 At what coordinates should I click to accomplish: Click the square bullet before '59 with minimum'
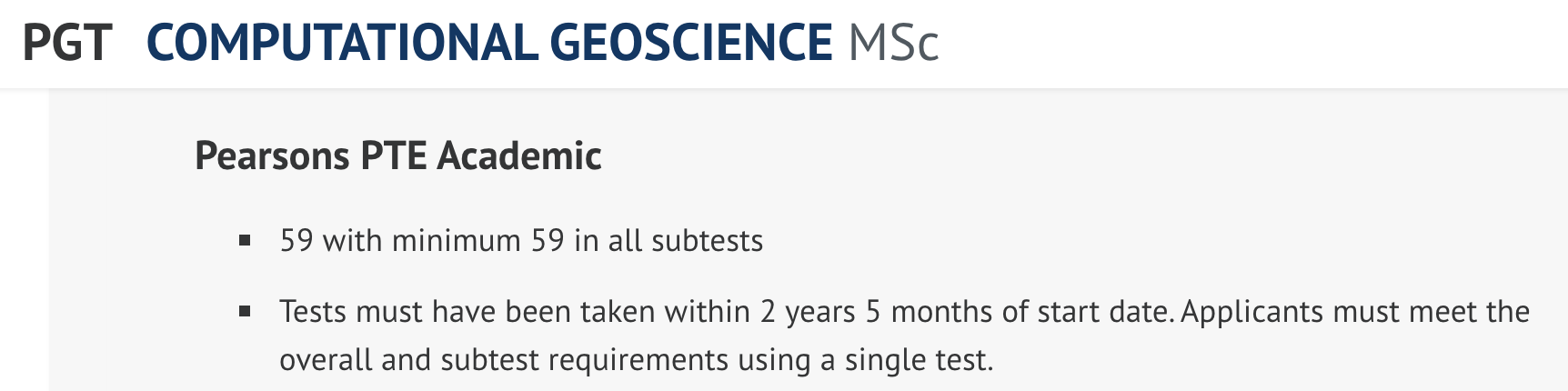click(244, 241)
